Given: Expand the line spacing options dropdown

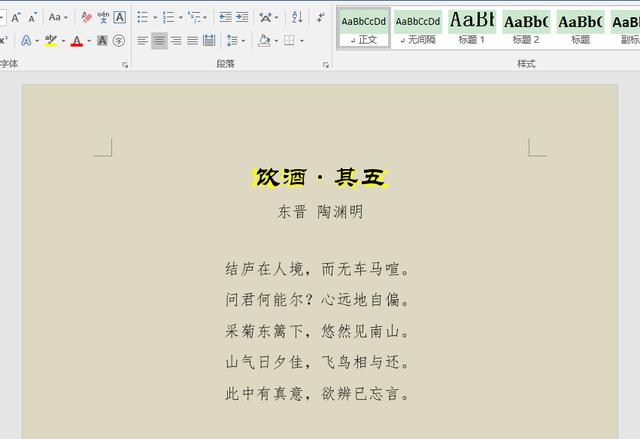Looking at the screenshot, I should tap(243, 41).
